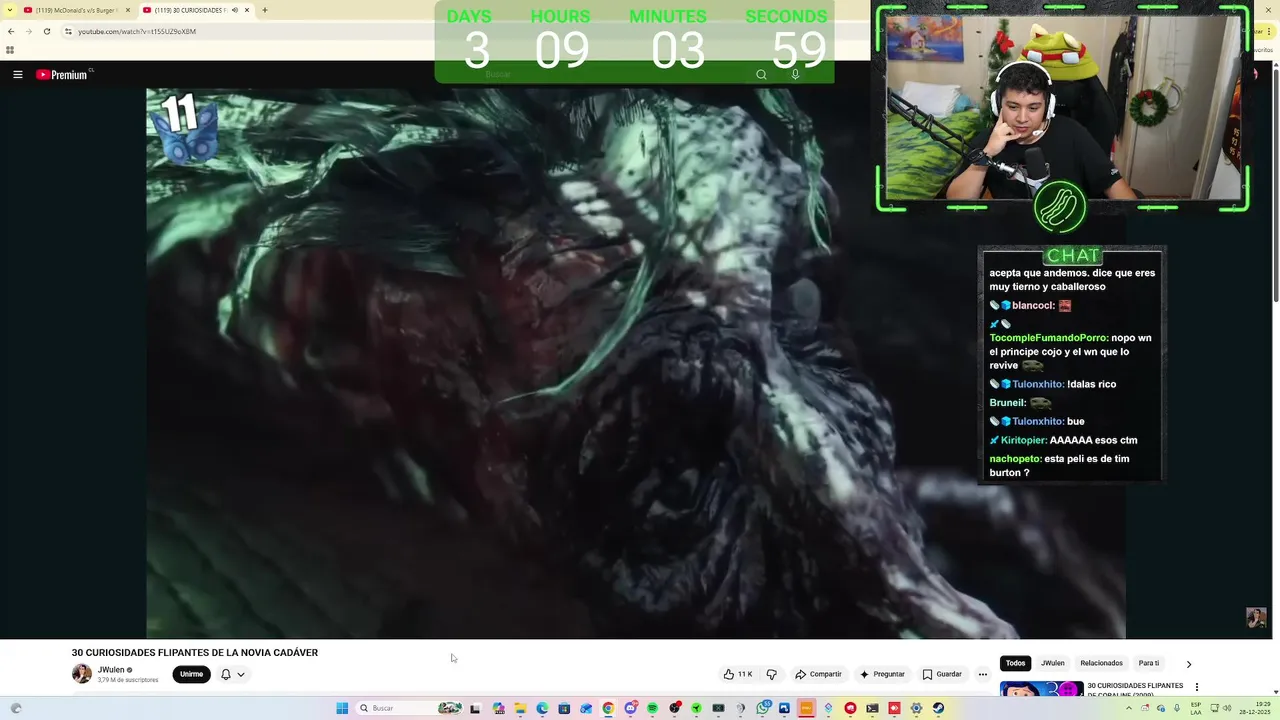Open 30 CURIOSIDADES FLIPANTES DE CORALINE title
The height and width of the screenshot is (720, 1280).
(x=1136, y=690)
